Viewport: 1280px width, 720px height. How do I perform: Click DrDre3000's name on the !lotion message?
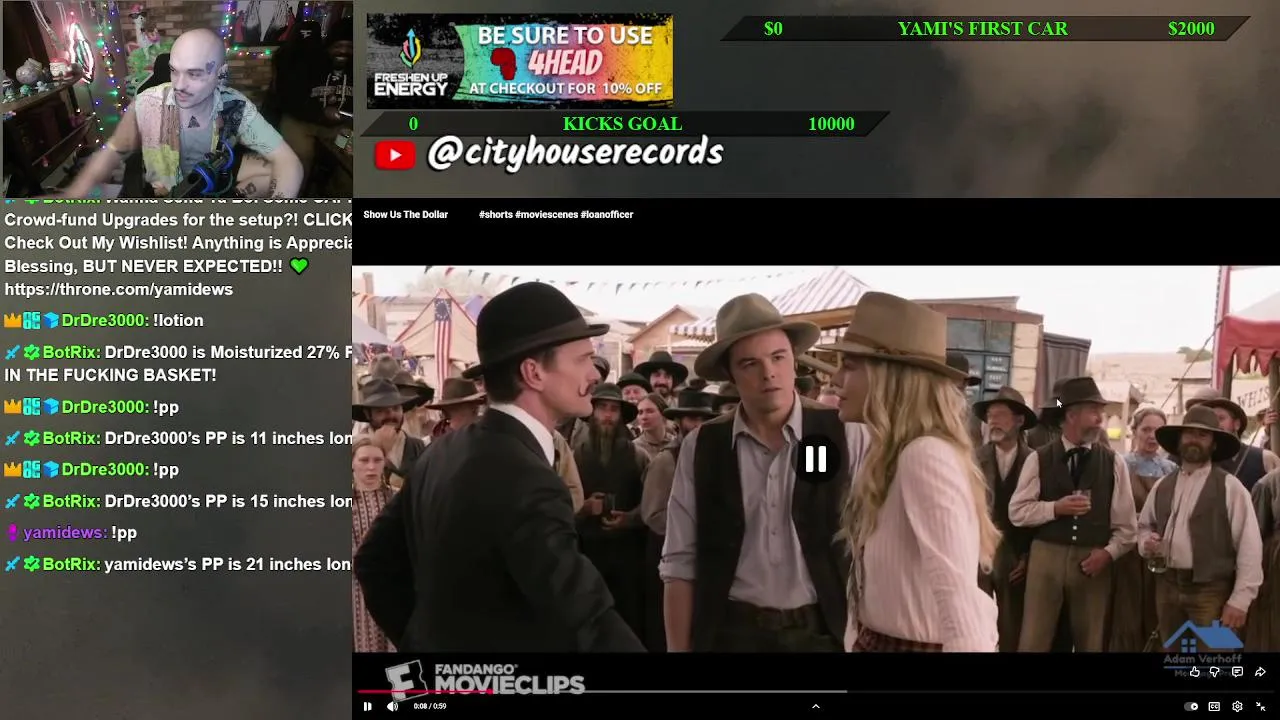click(x=104, y=320)
